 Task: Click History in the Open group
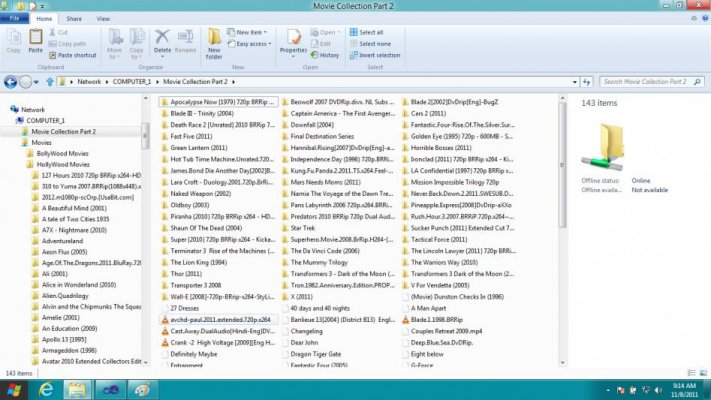point(325,55)
